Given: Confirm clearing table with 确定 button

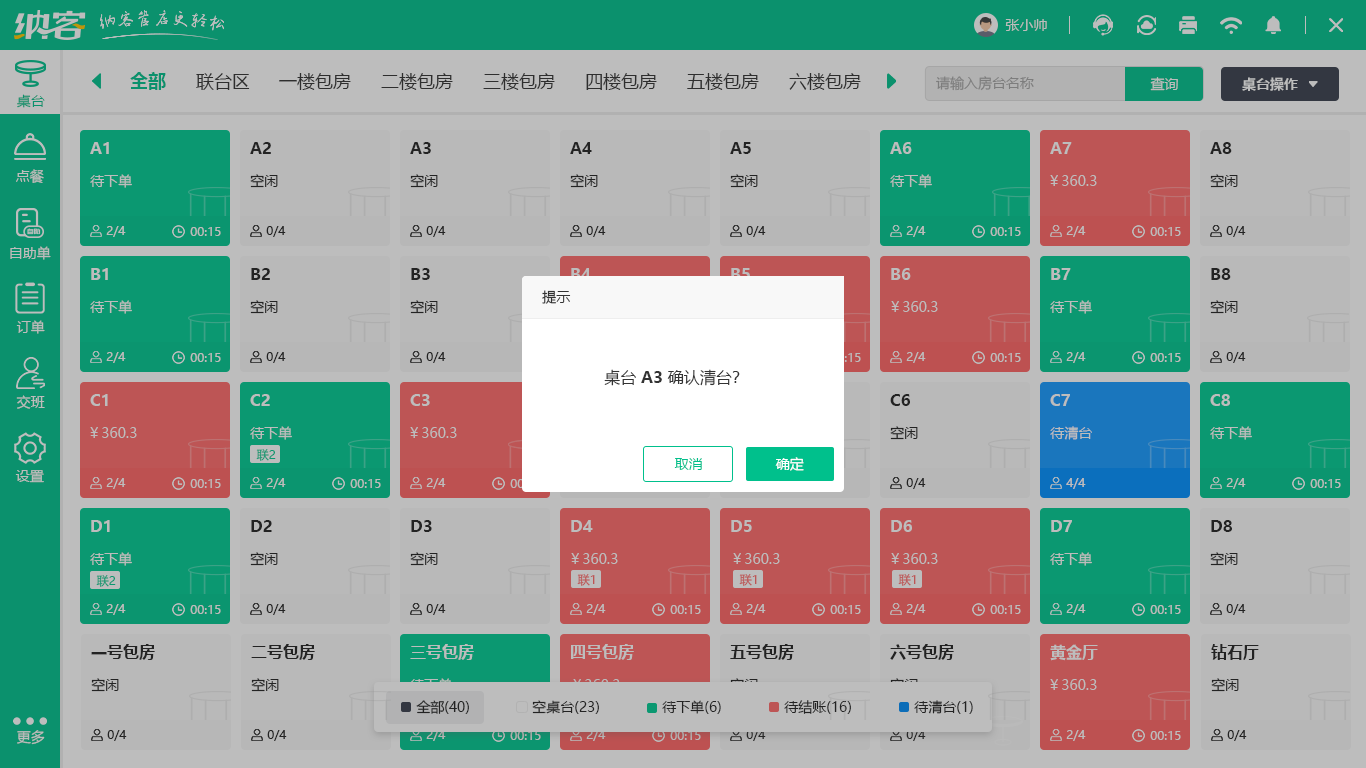Looking at the screenshot, I should point(789,464).
